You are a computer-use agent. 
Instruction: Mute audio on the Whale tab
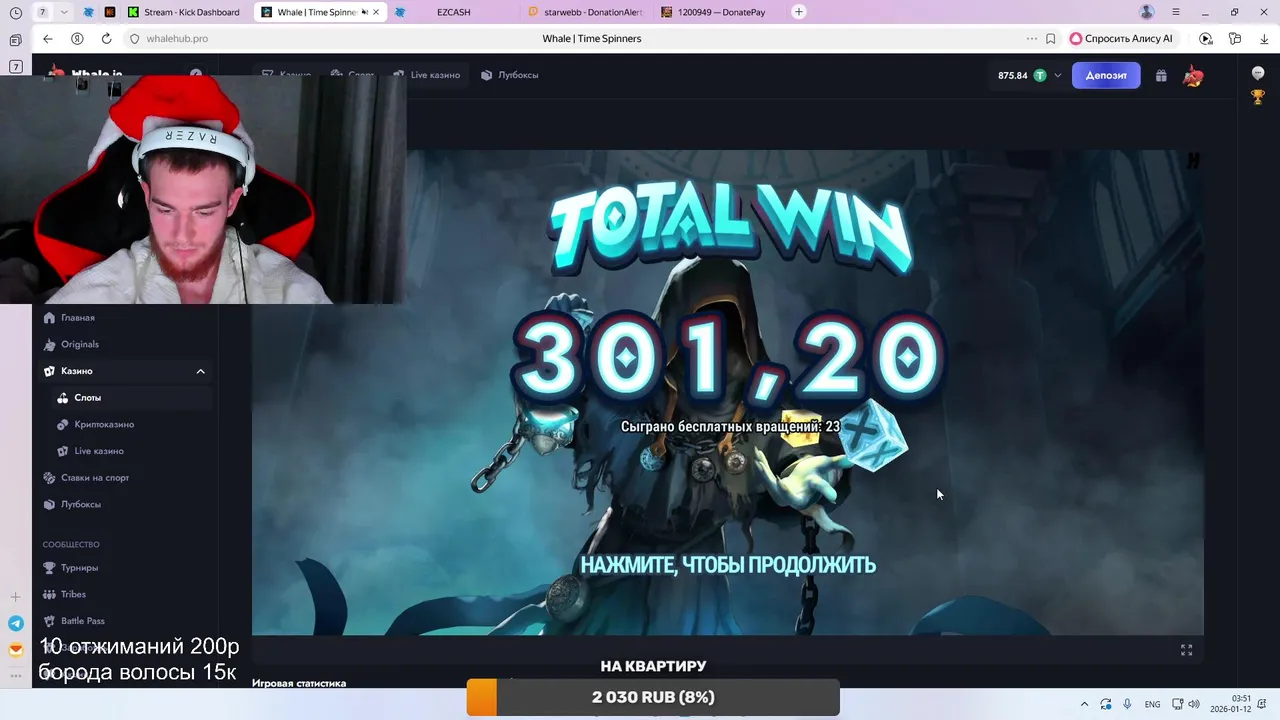(363, 12)
